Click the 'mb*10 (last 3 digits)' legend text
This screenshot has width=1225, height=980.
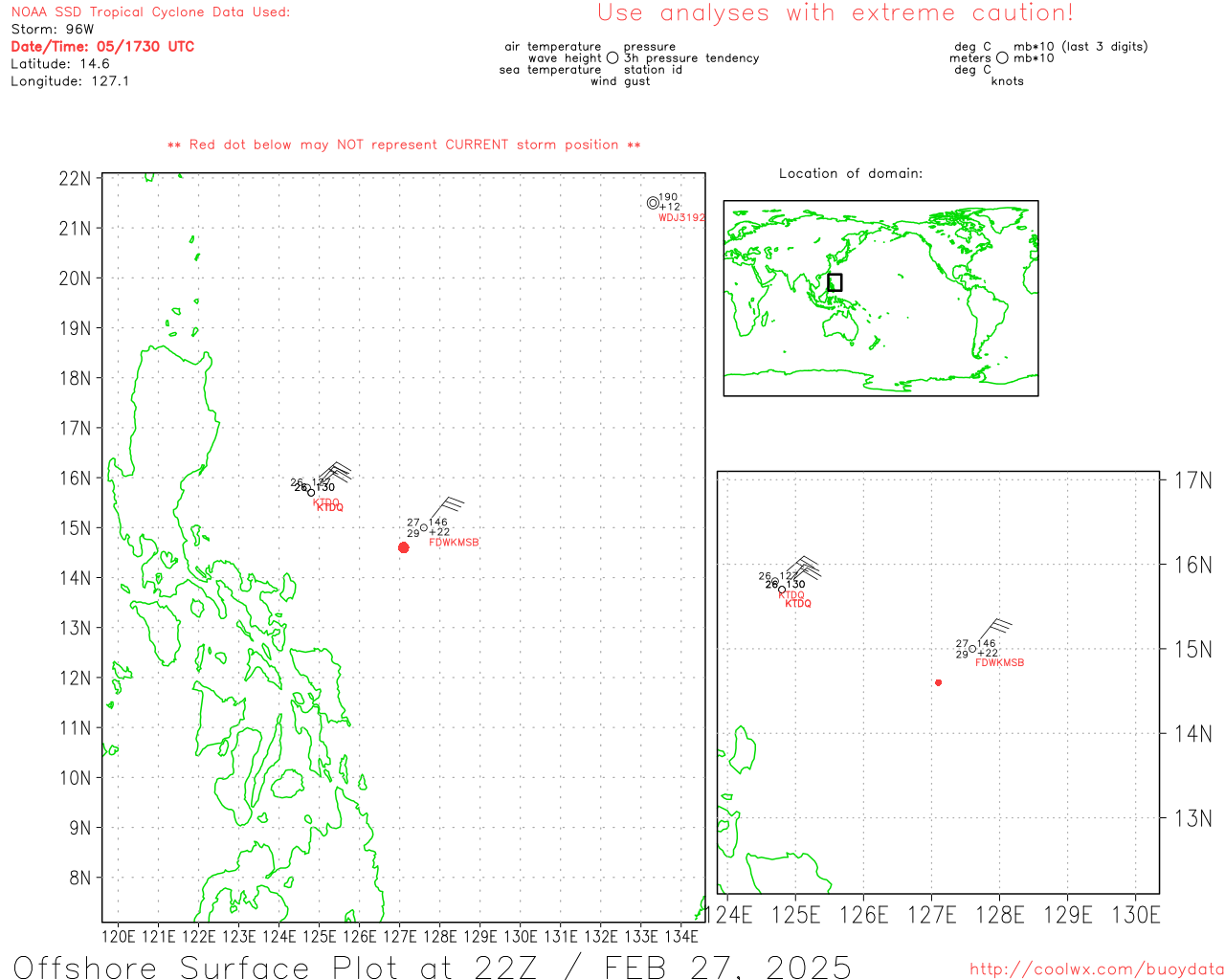coord(1080,46)
